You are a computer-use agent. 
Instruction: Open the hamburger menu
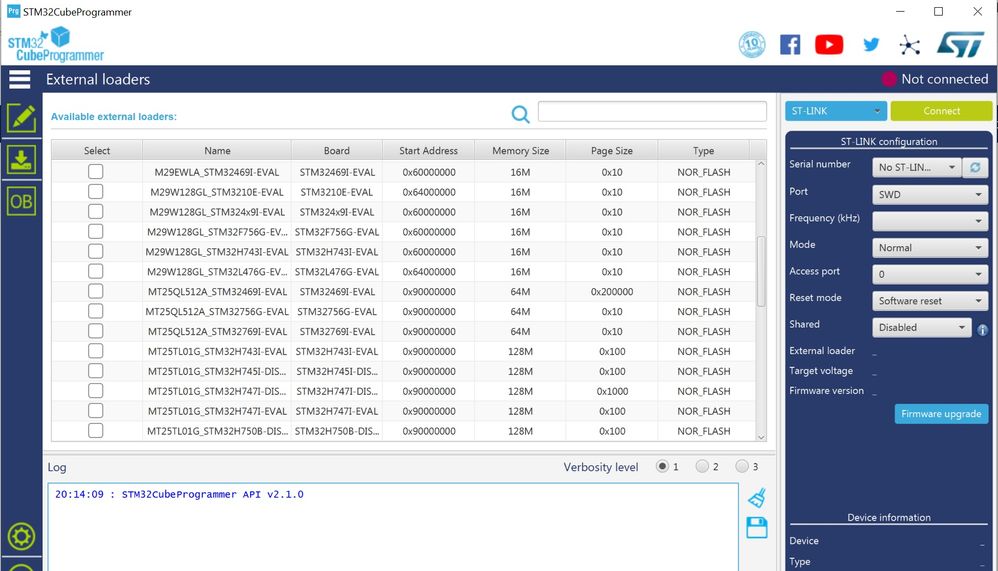click(x=20, y=80)
